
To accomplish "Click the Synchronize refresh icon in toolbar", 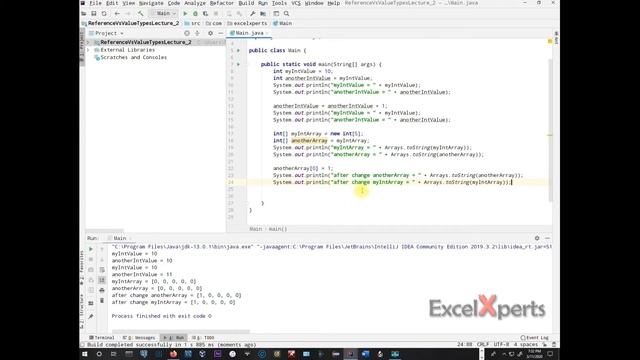I will (x=104, y=13).
